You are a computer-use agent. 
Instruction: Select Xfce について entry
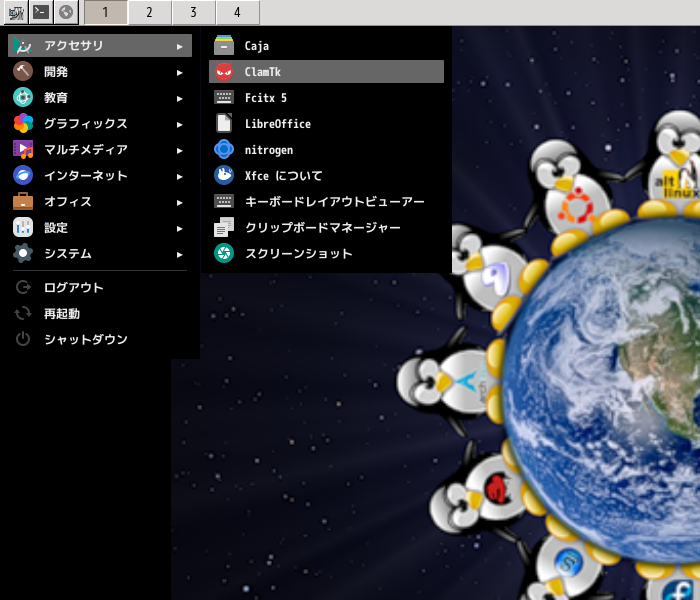tap(326, 175)
